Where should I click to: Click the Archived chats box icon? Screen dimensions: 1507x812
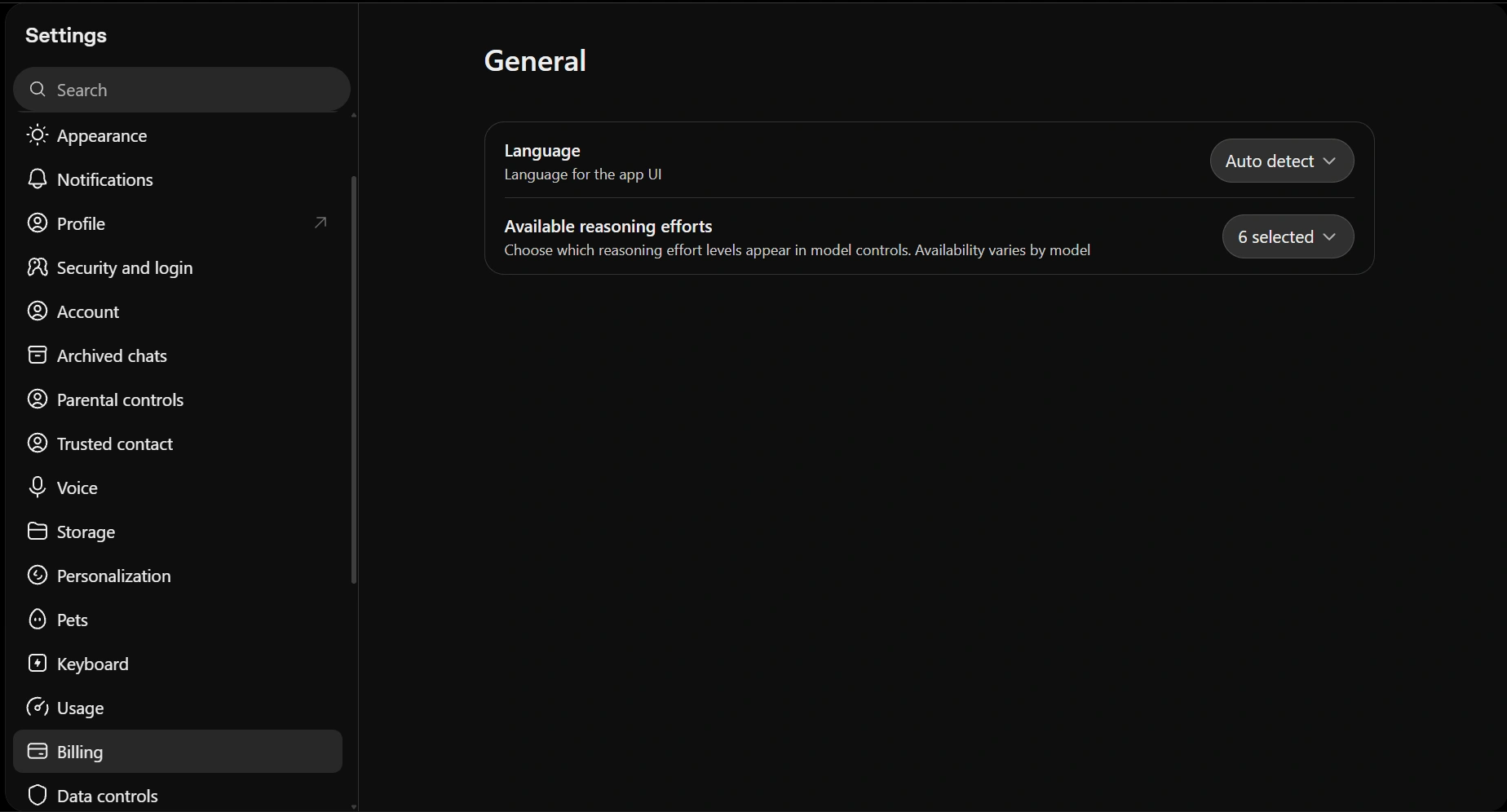coord(37,355)
